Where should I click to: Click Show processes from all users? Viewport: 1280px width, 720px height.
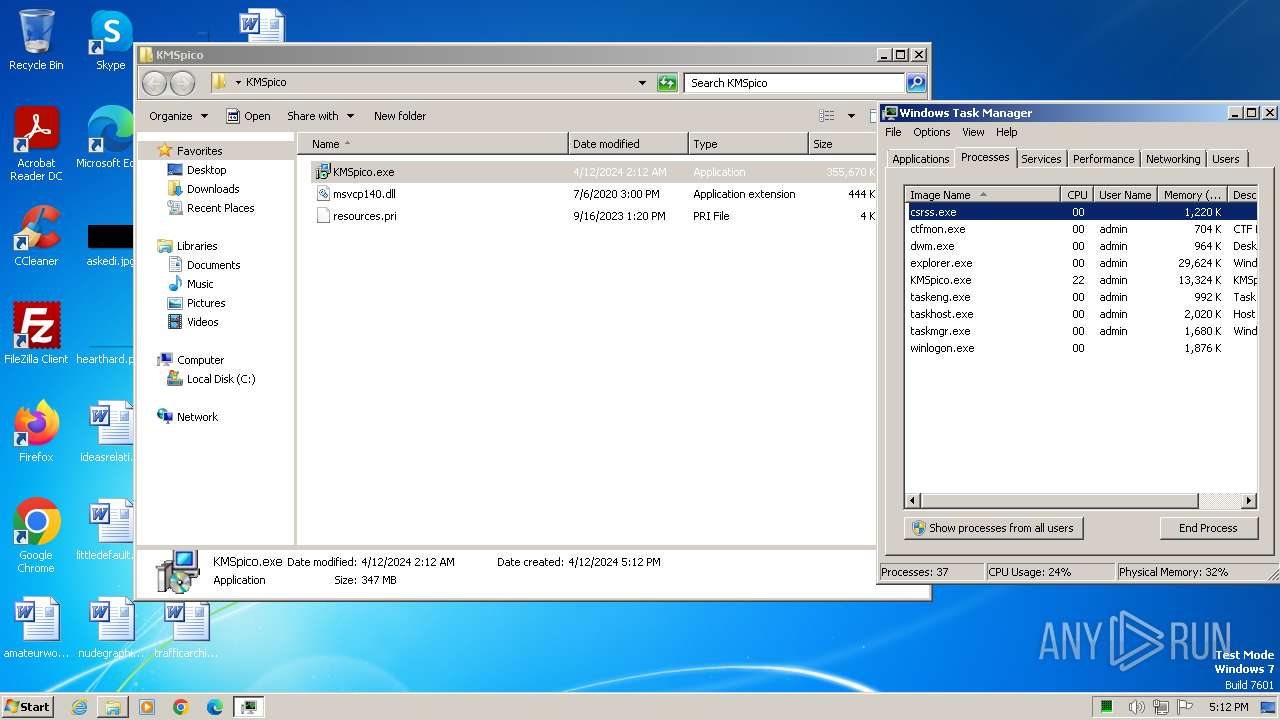993,528
